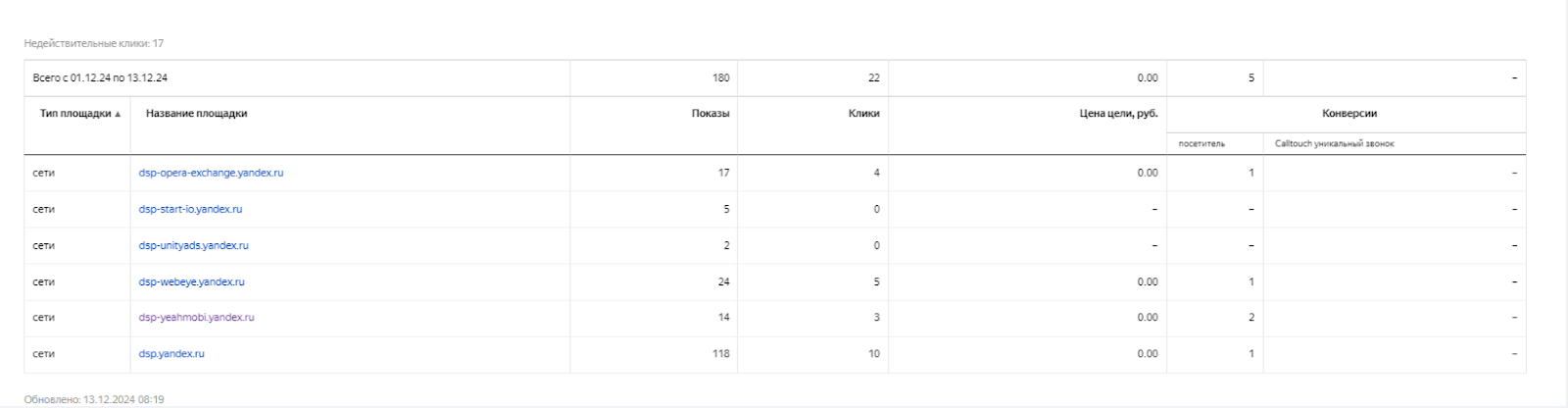Select the 118 impressions cell for dsp.yandex.ru
1568x408 pixels.
click(x=720, y=354)
